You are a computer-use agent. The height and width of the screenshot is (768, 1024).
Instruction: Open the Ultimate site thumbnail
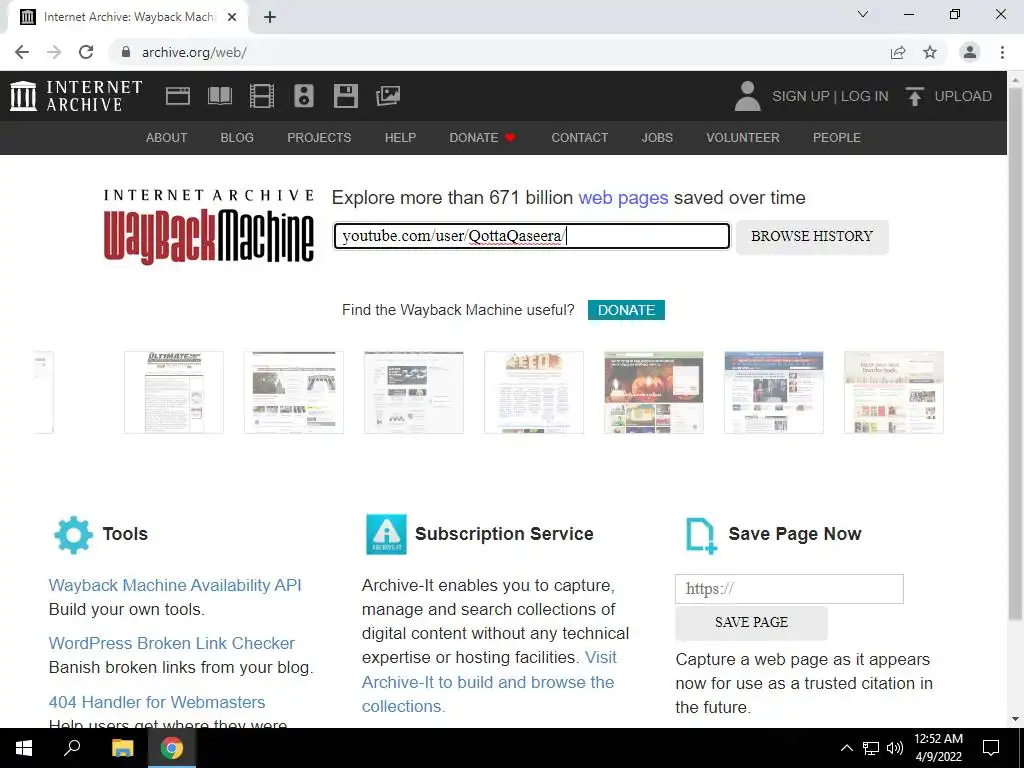pyautogui.click(x=174, y=392)
